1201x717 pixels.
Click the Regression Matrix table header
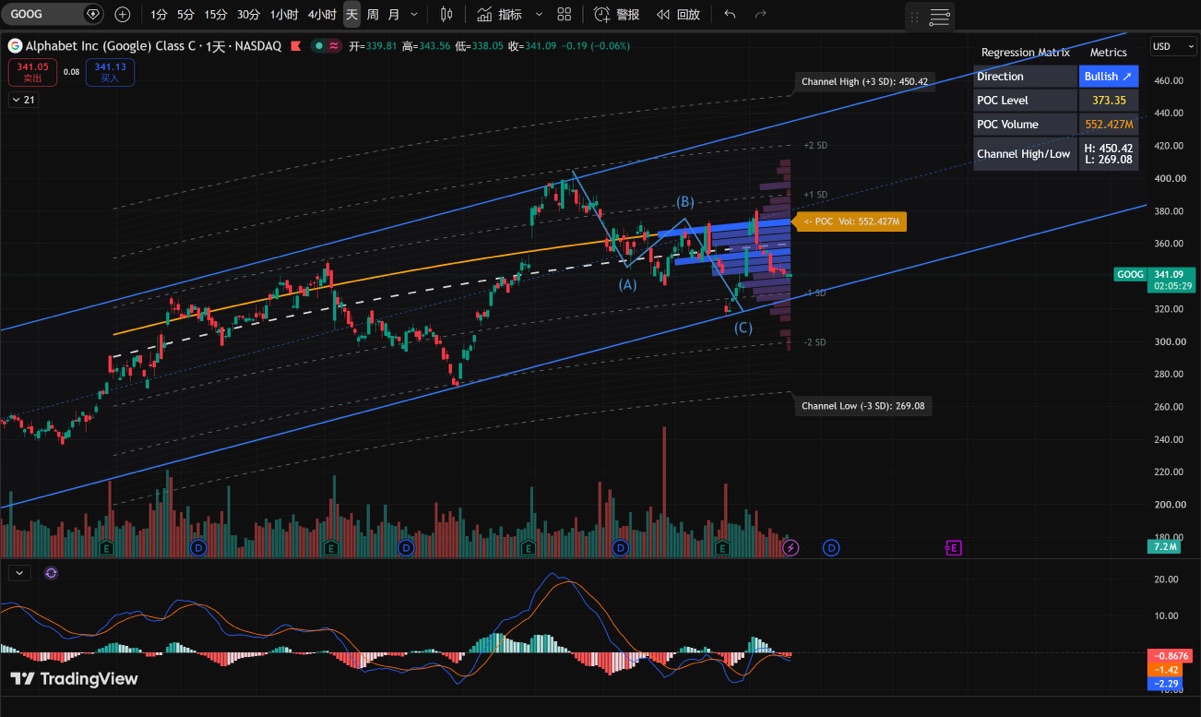point(1025,52)
